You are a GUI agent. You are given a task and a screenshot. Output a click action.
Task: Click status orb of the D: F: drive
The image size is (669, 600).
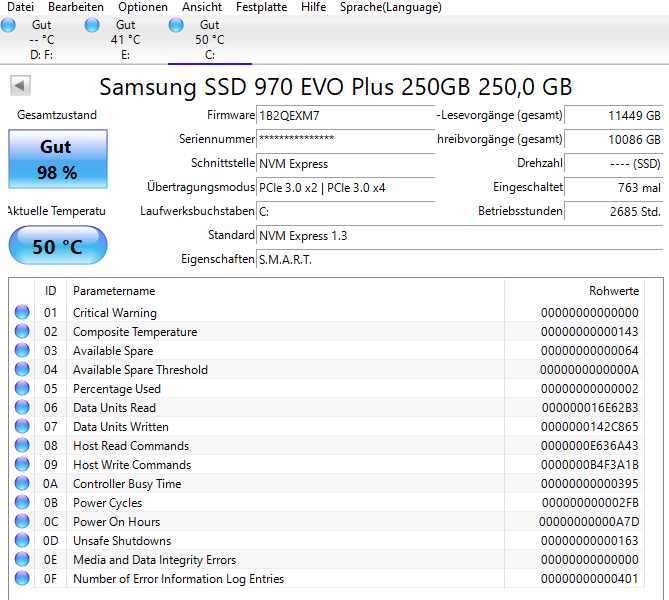point(8,25)
